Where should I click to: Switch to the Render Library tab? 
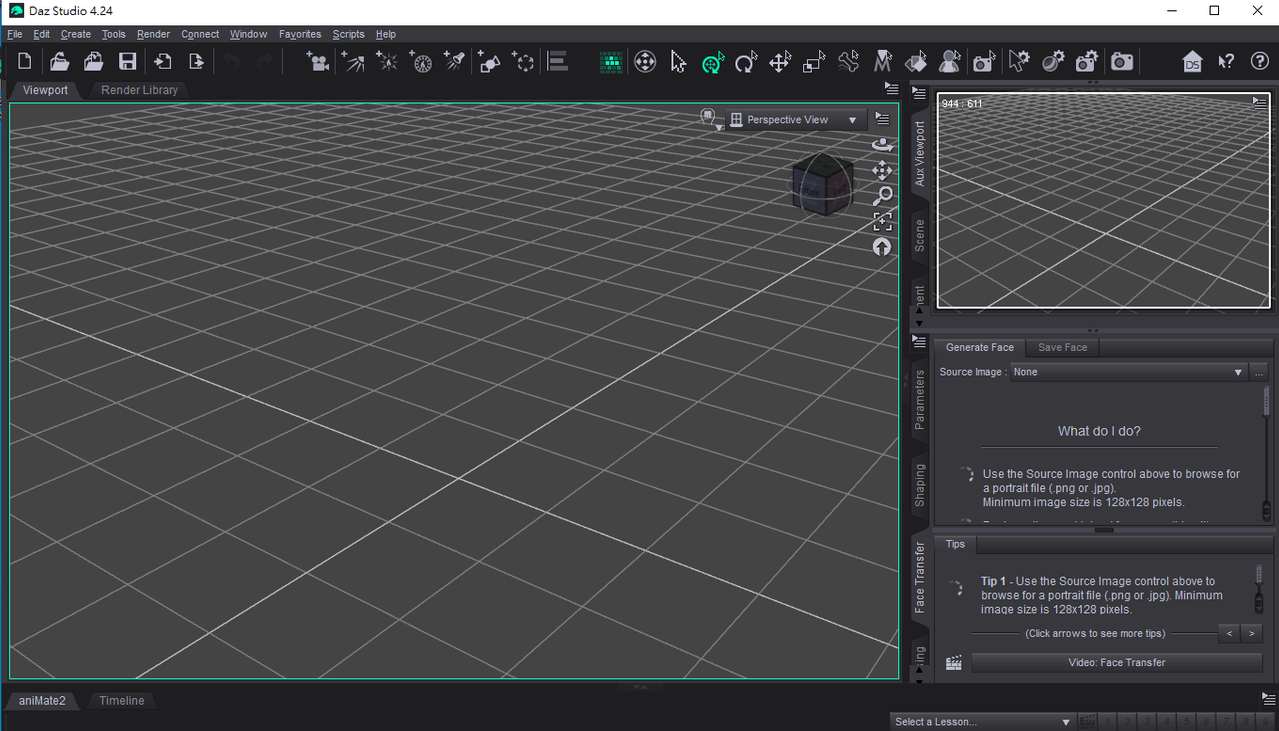139,90
